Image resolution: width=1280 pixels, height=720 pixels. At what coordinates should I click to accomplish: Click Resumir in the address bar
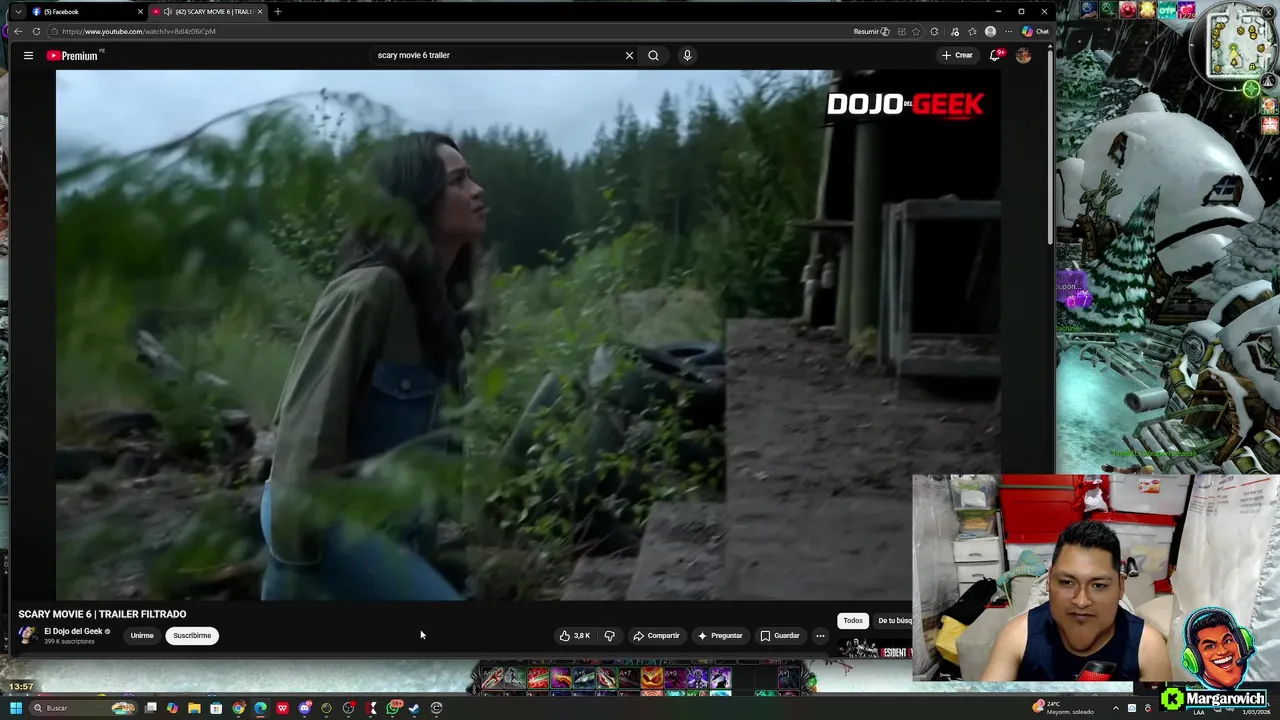(x=872, y=31)
